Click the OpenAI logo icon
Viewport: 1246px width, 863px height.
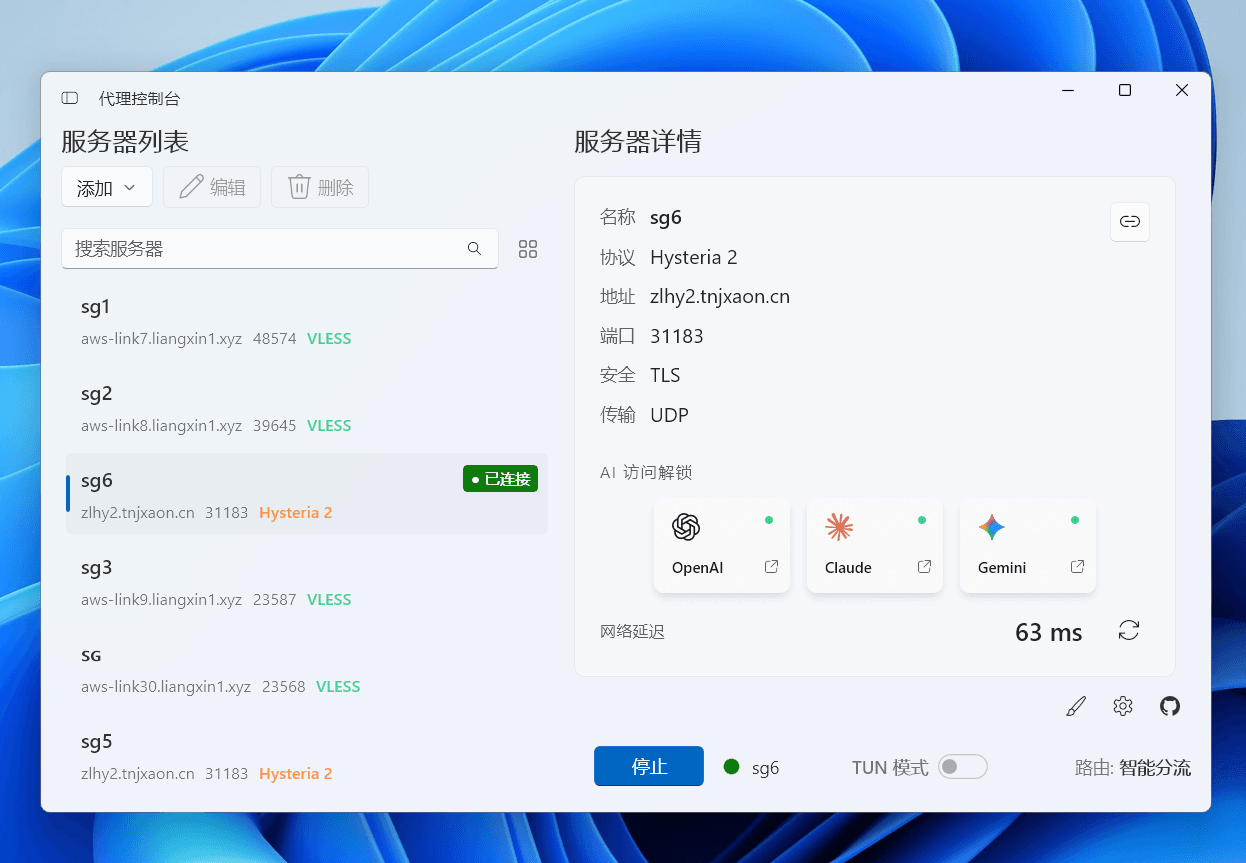686,527
